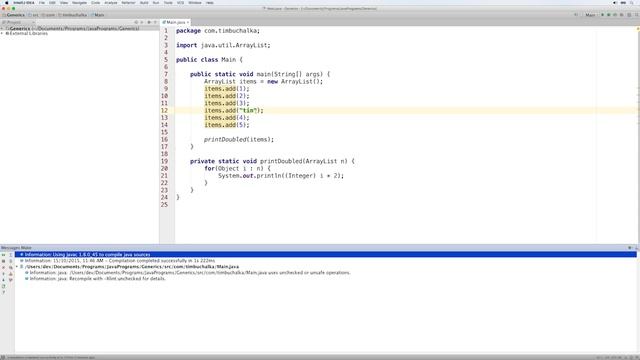The image size is (640, 360).
Task: Close the Messages panel with red X
Action: pyautogui.click(x=3, y=267)
